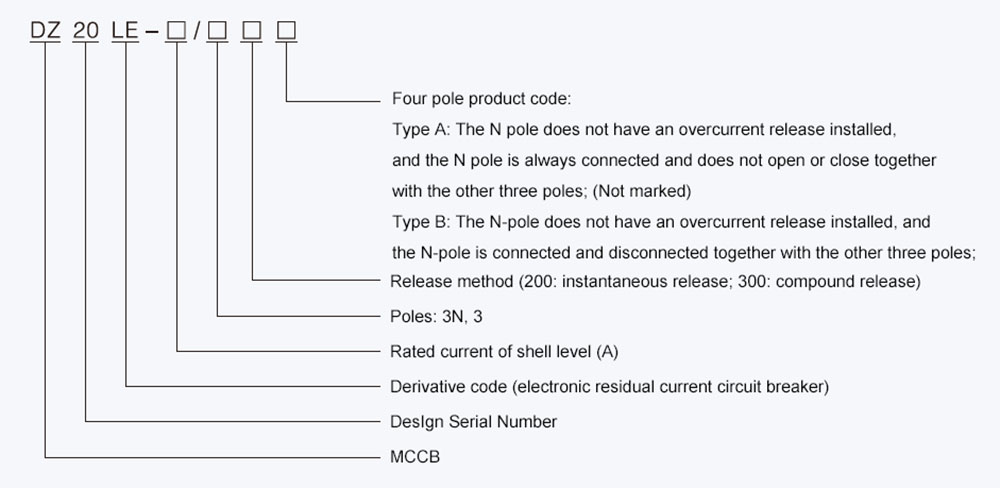
Task: Click the slash separator in the model code
Action: (198, 31)
